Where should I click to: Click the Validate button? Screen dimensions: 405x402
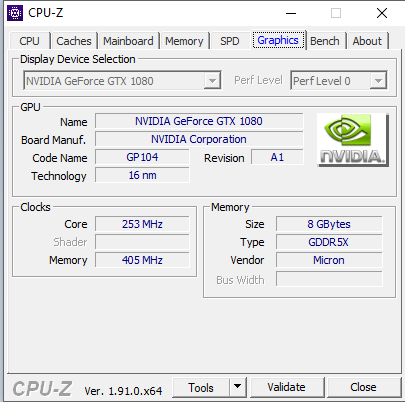[x=287, y=387]
